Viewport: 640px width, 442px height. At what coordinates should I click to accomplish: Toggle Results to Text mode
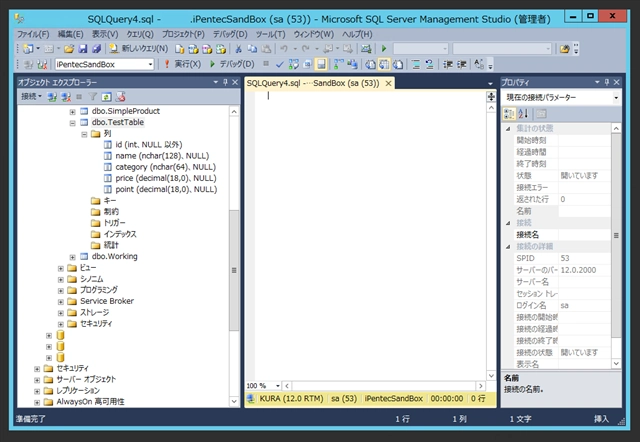tap(370, 64)
